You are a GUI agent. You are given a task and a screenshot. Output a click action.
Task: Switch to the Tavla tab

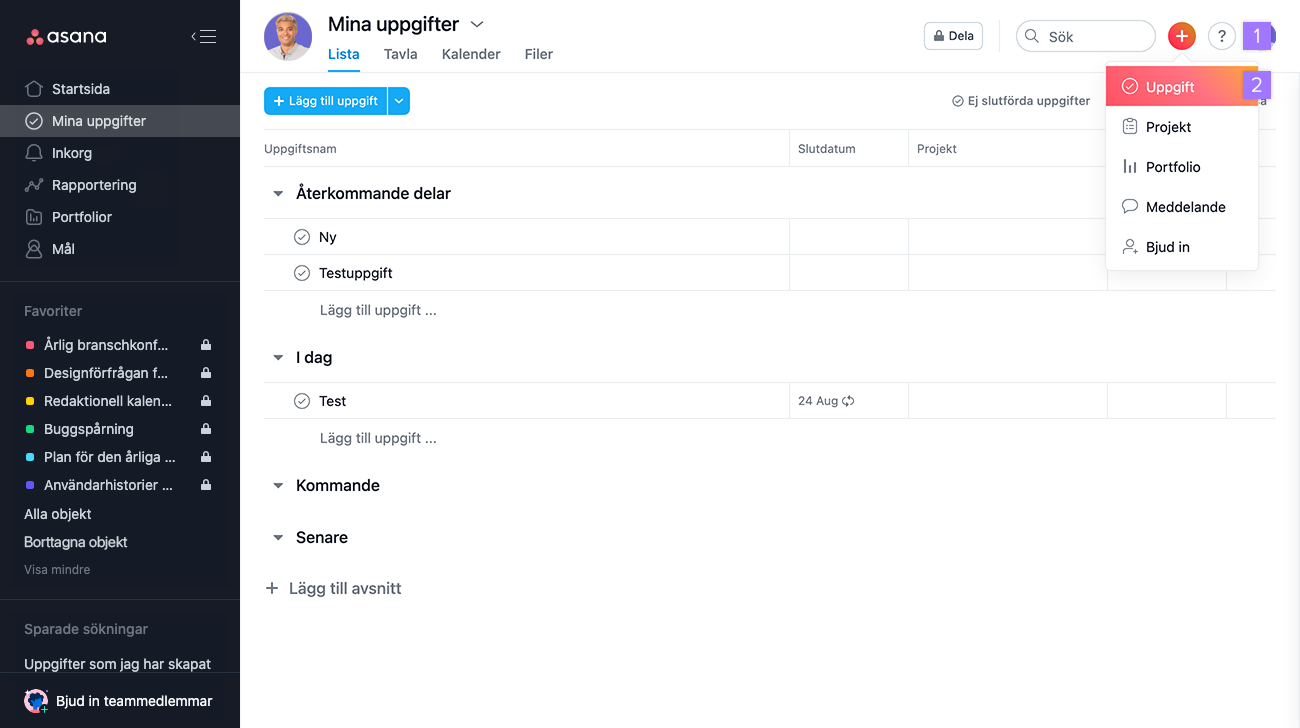400,54
